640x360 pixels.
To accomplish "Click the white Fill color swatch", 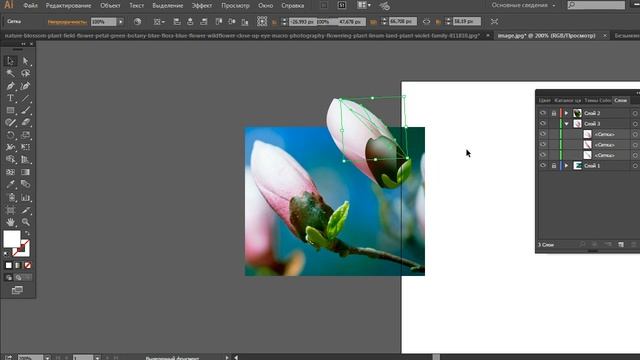I will 12,239.
